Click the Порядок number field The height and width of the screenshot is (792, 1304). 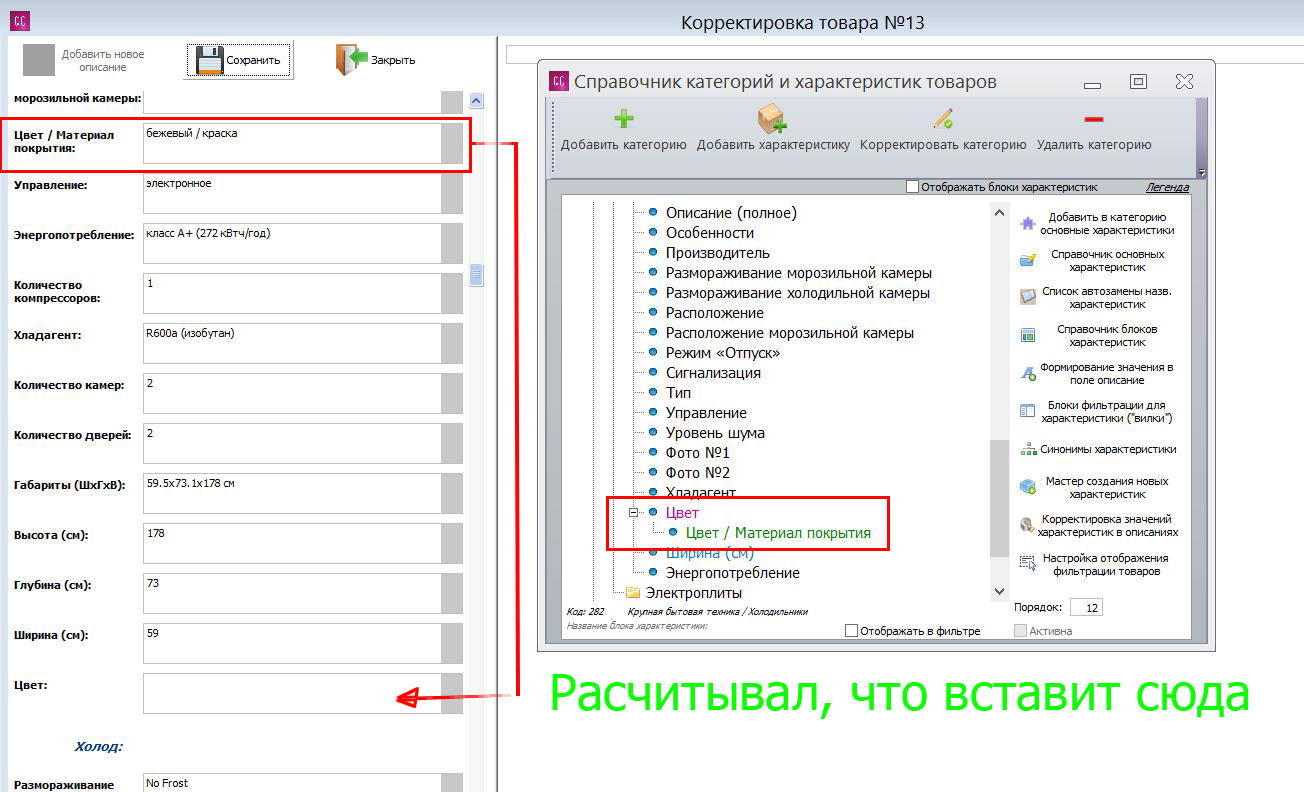[1086, 607]
